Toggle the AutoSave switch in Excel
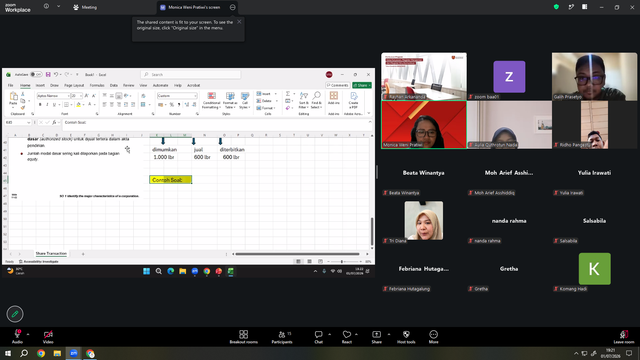Screen dimensions: 640x360 click(36, 75)
